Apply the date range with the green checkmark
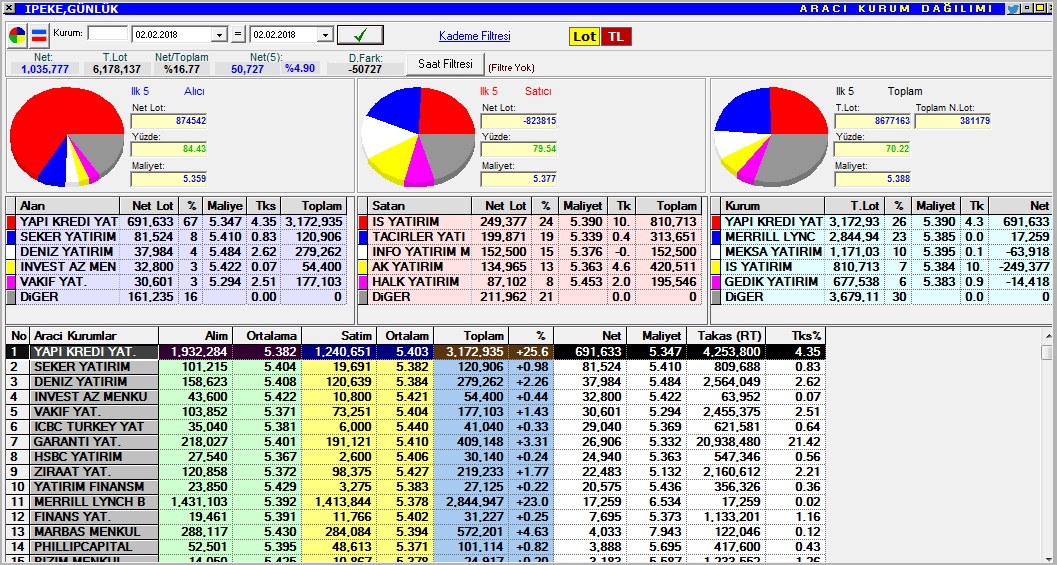1057x565 pixels. (x=360, y=35)
